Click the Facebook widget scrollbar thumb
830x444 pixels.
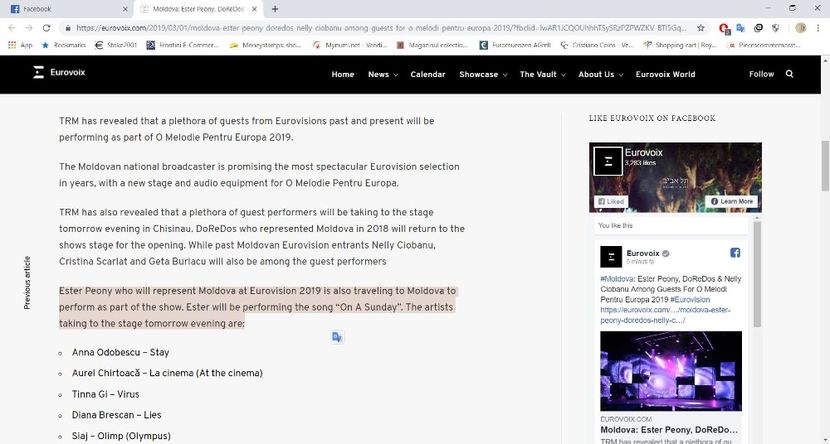(756, 274)
